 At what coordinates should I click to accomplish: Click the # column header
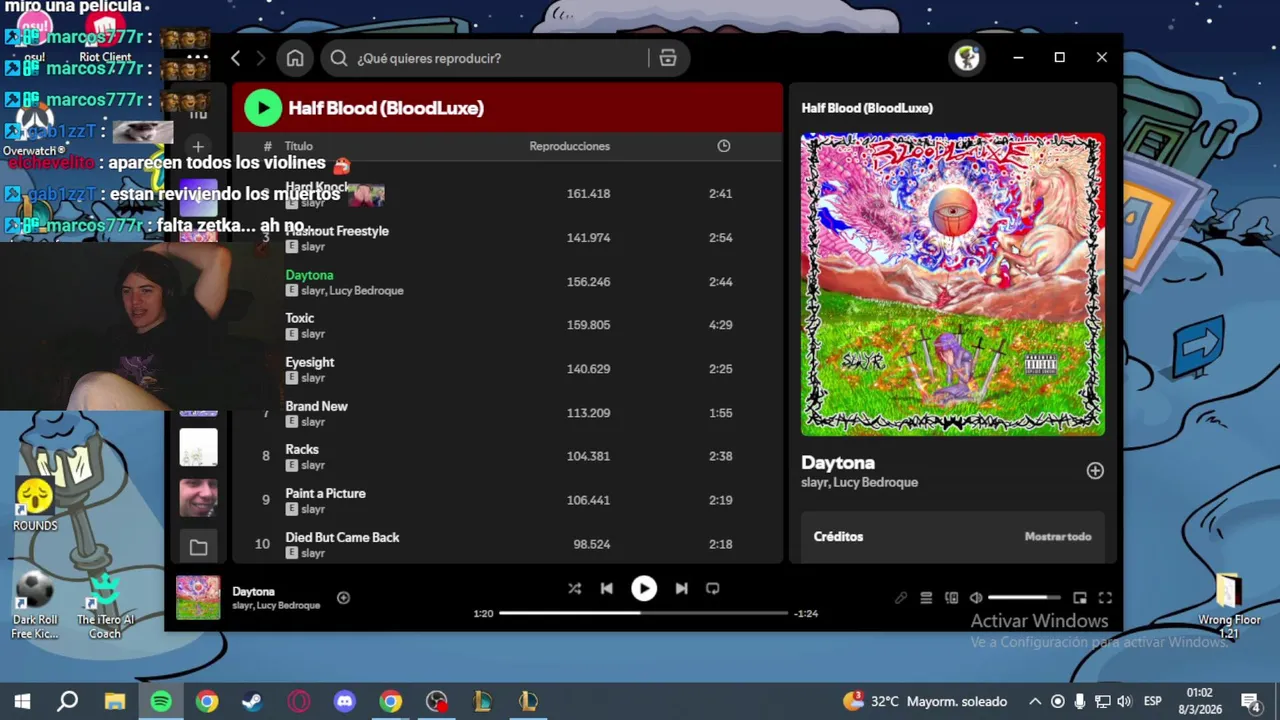pyautogui.click(x=267, y=146)
